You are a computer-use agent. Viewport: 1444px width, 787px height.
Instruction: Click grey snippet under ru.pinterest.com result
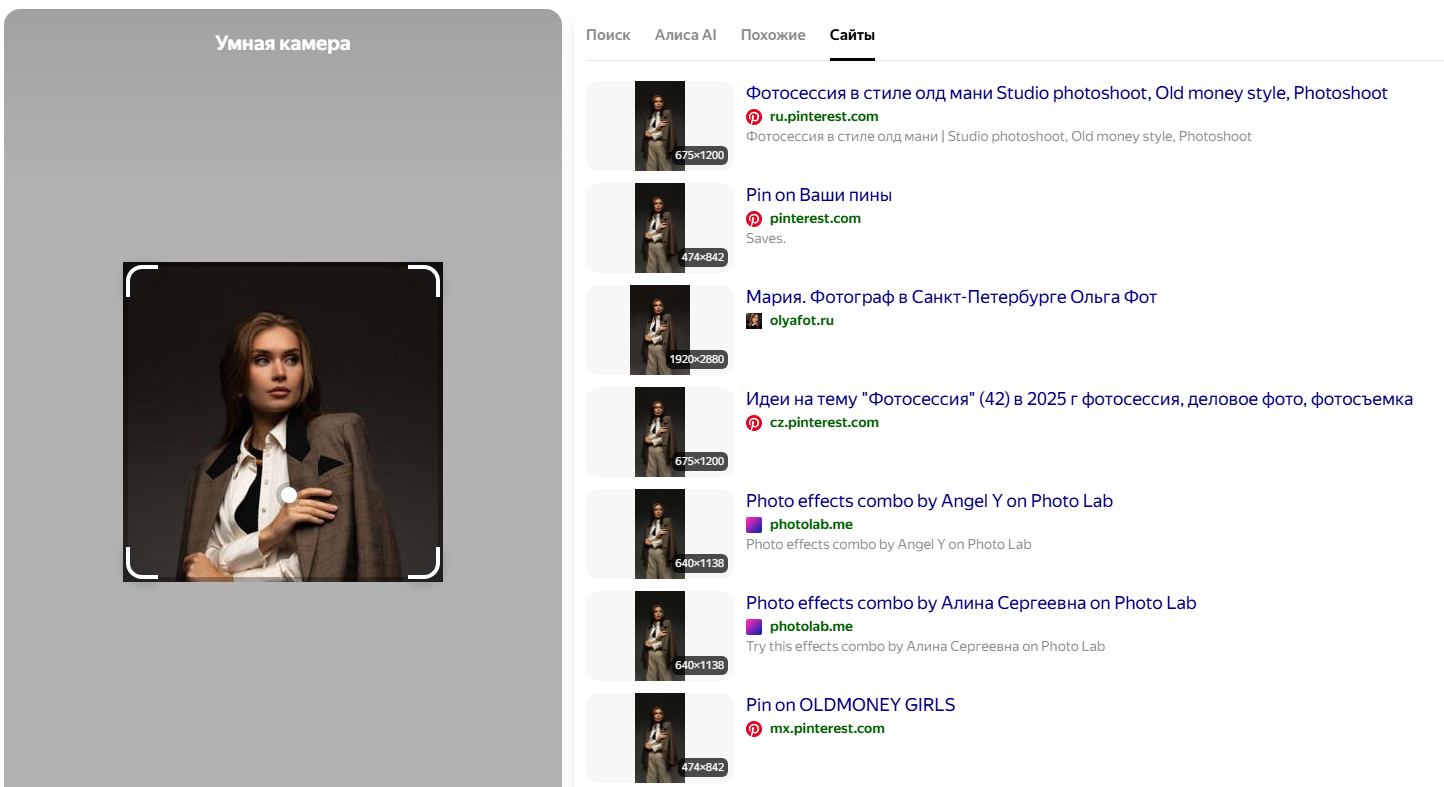pyautogui.click(x=998, y=137)
